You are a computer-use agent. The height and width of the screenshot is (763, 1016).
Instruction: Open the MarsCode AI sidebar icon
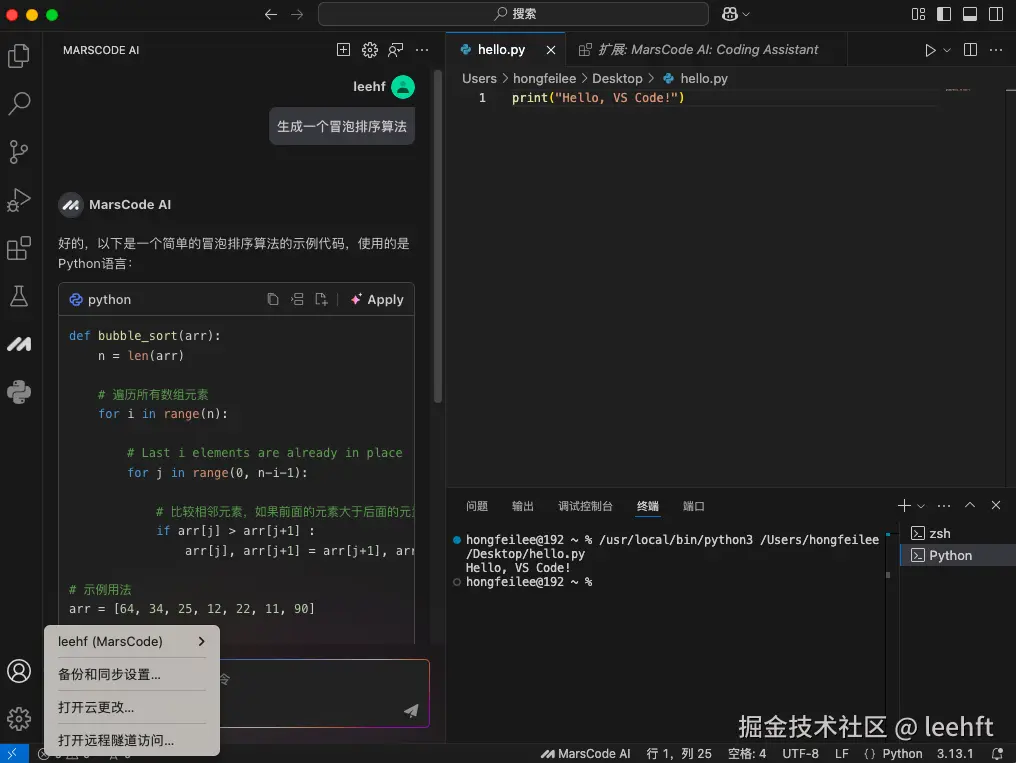(20, 344)
